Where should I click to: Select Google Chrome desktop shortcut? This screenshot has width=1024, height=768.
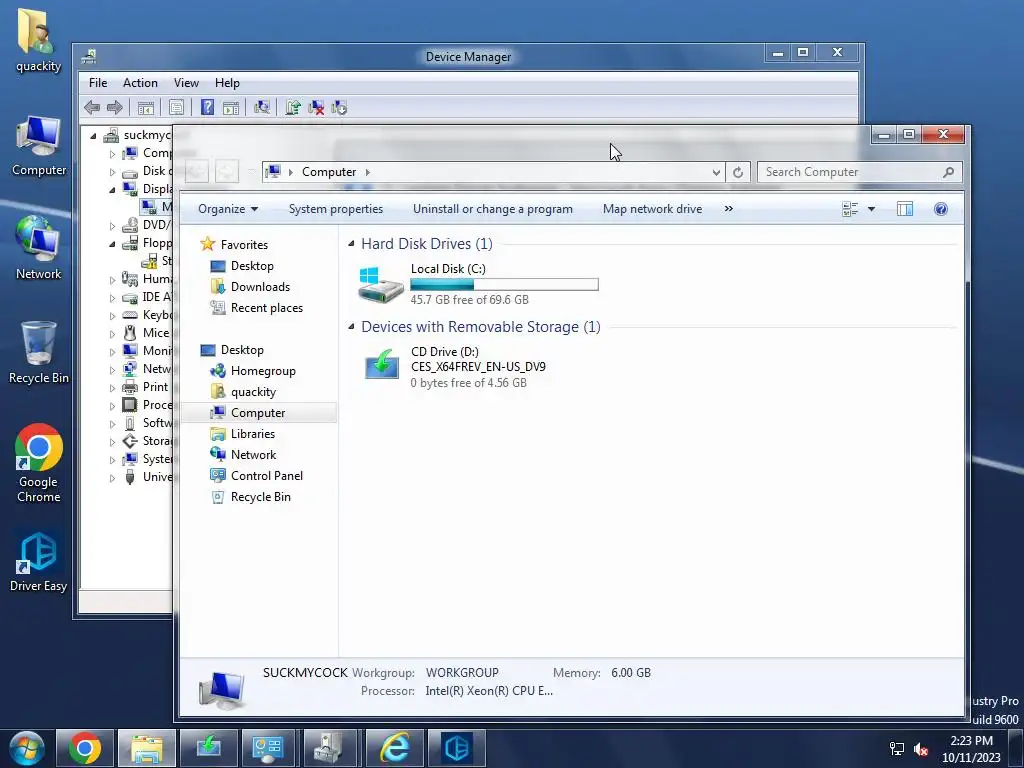pyautogui.click(x=39, y=463)
